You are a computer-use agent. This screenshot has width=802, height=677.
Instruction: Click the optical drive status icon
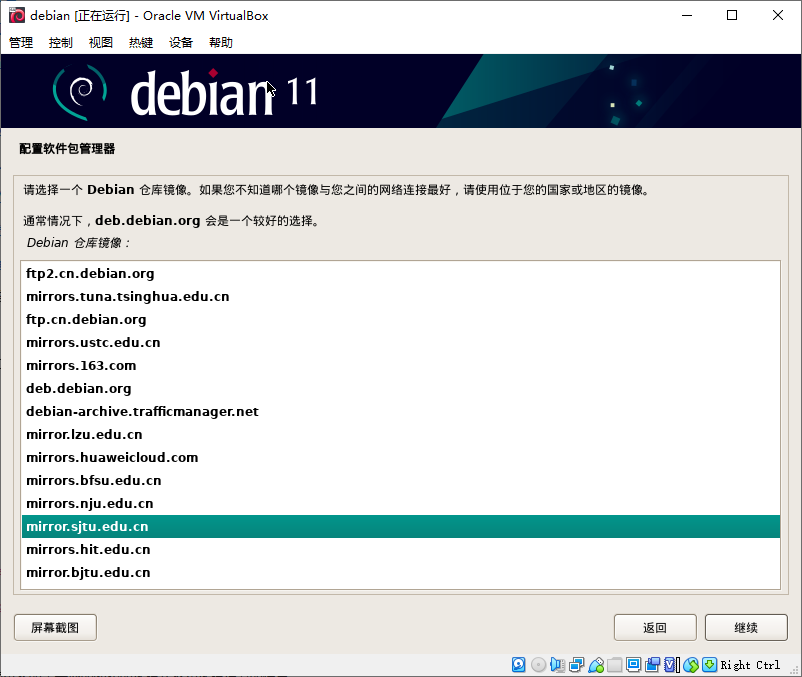[538, 664]
